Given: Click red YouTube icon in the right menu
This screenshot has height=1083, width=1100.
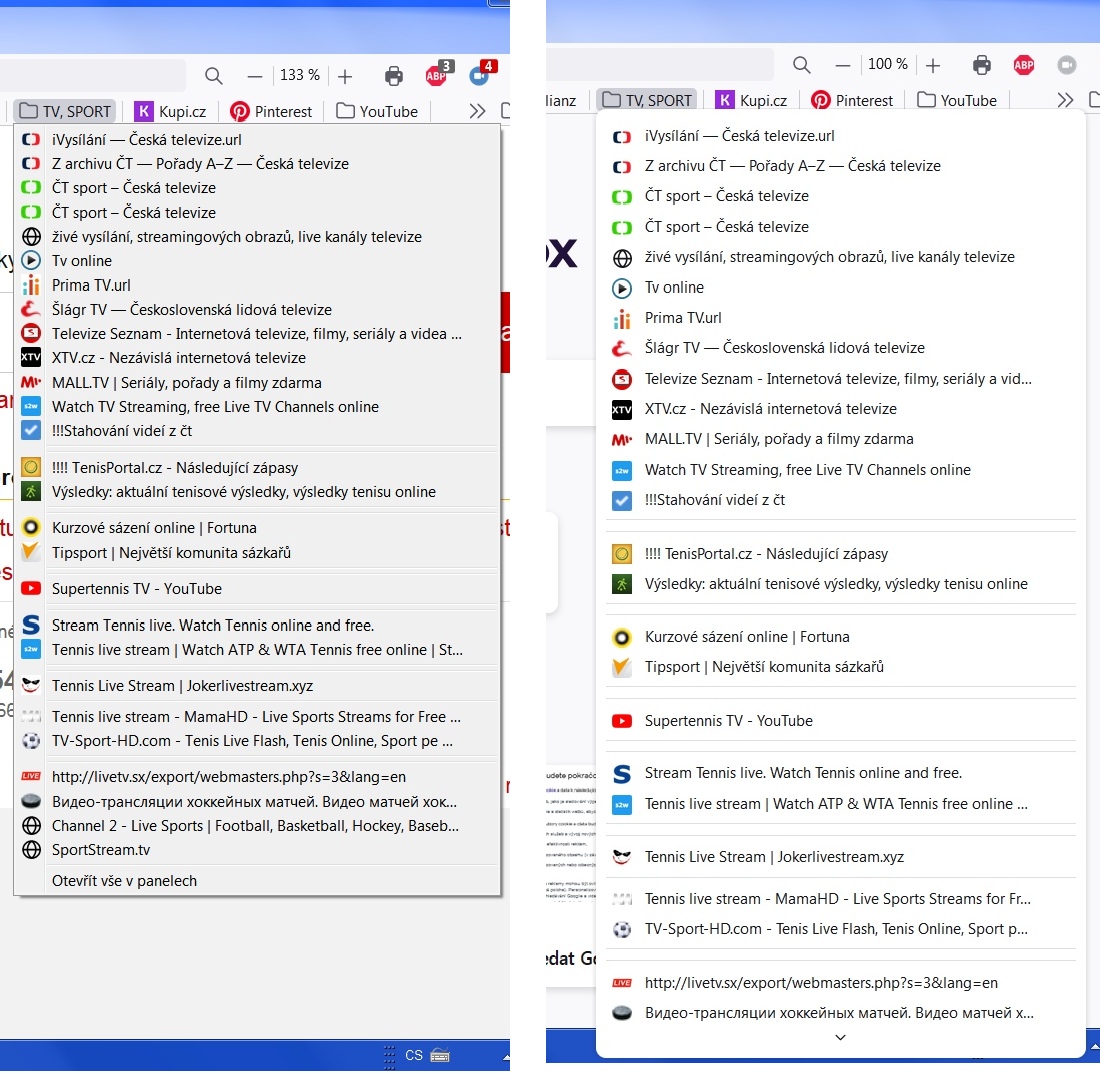Looking at the screenshot, I should click(x=622, y=720).
